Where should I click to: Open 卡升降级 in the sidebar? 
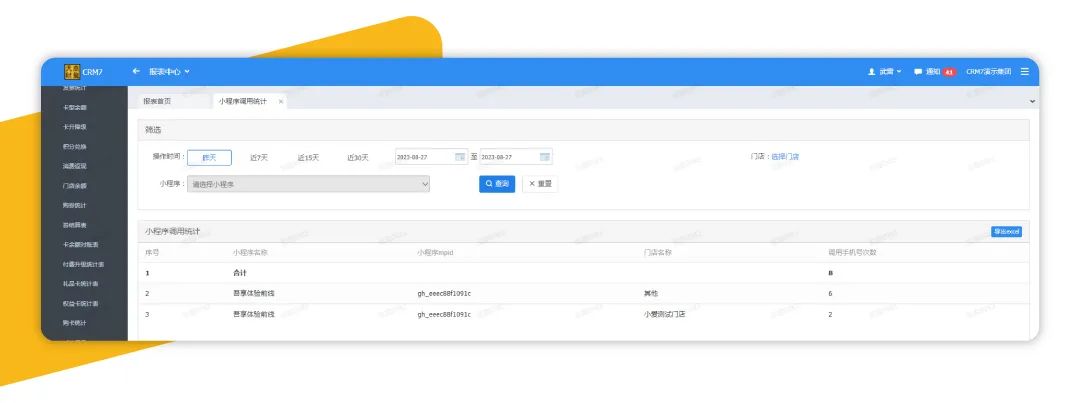click(x=74, y=127)
